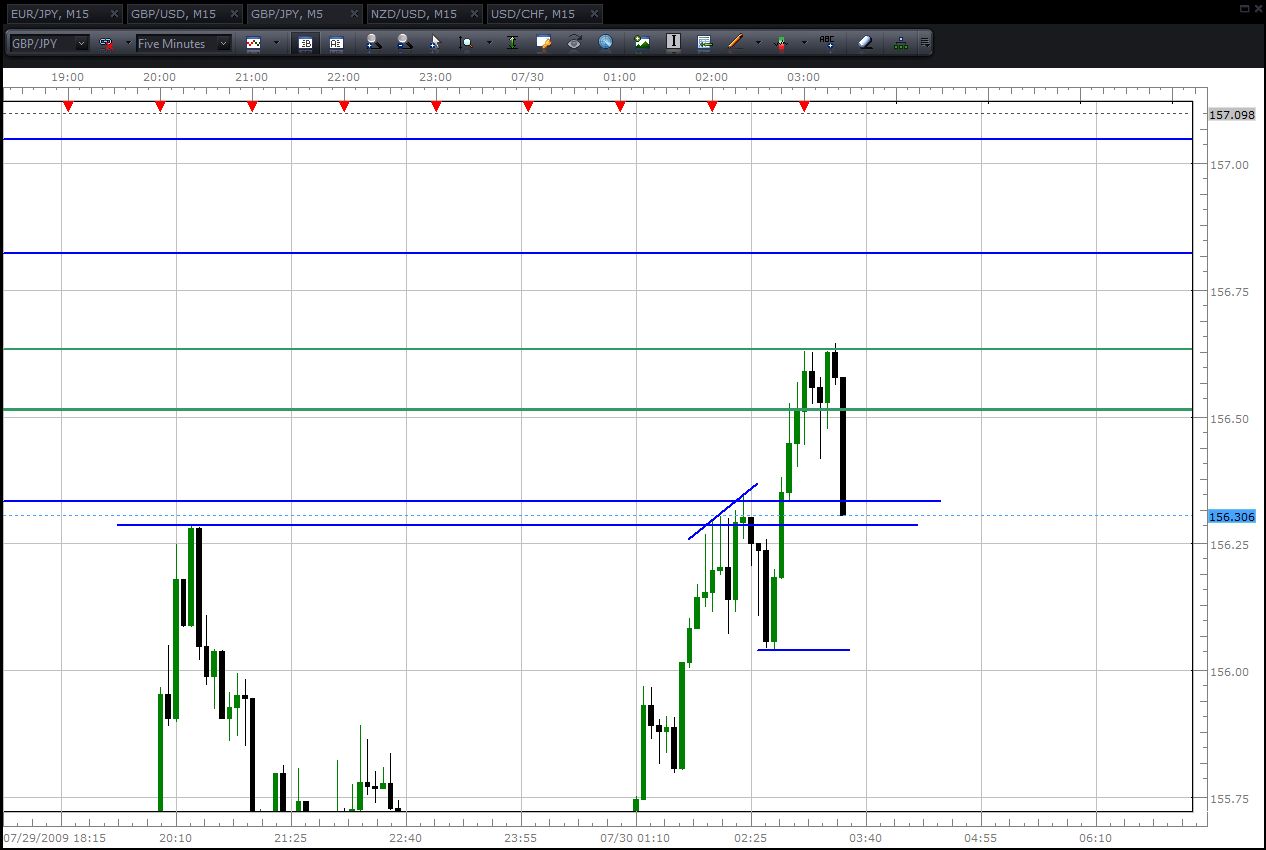
Task: Close the EUR/JPY, M15 tab
Action: 115,14
